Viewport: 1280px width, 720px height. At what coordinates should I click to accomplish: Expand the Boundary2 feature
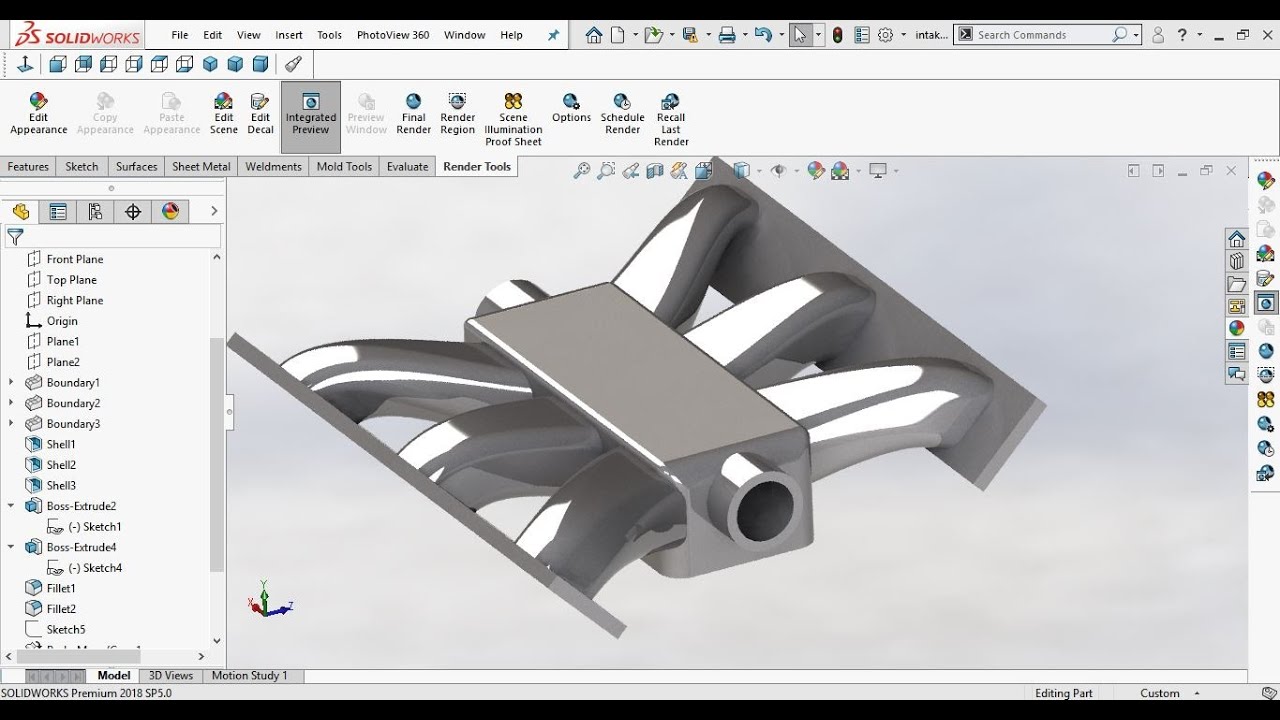coord(11,403)
